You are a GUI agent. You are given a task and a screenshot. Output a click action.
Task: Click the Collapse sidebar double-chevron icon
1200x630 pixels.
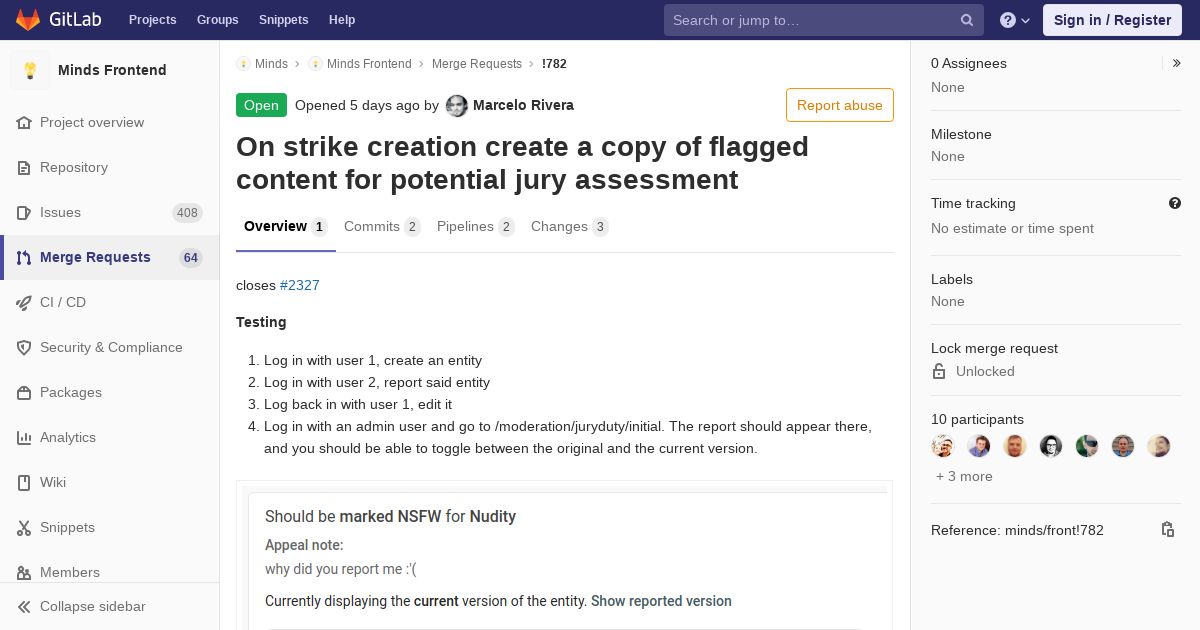tap(24, 607)
